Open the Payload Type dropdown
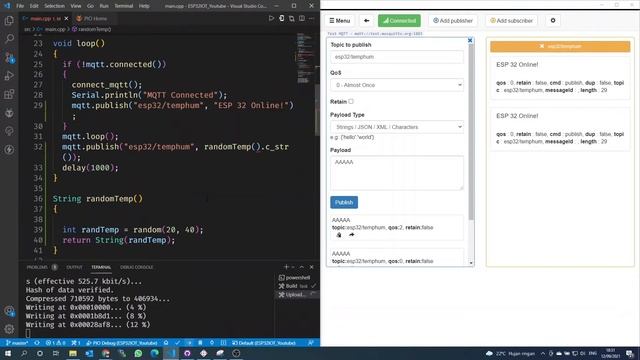This screenshot has width=640, height=360. click(397, 127)
